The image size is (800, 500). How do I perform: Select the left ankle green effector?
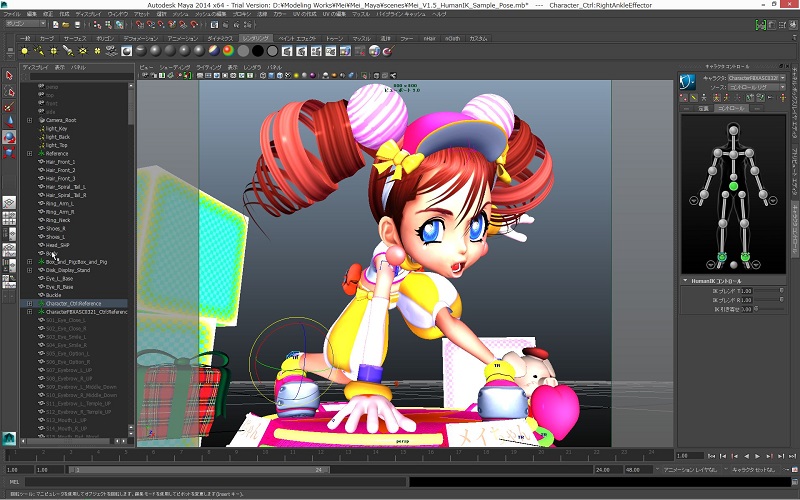click(x=745, y=256)
